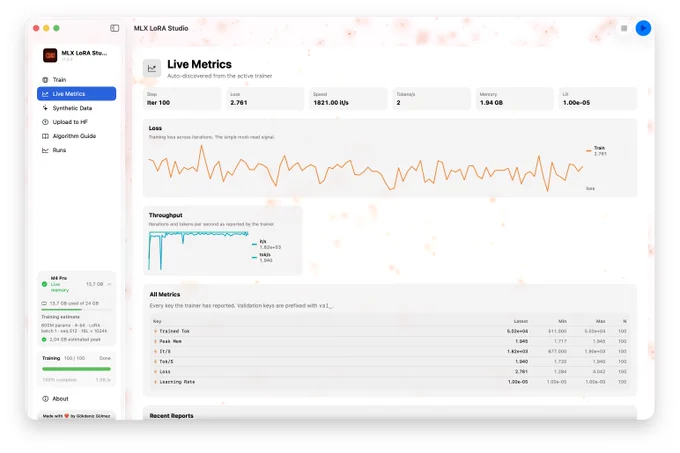Click the green Live memory status icon
The height and width of the screenshot is (453, 680).
(44, 284)
